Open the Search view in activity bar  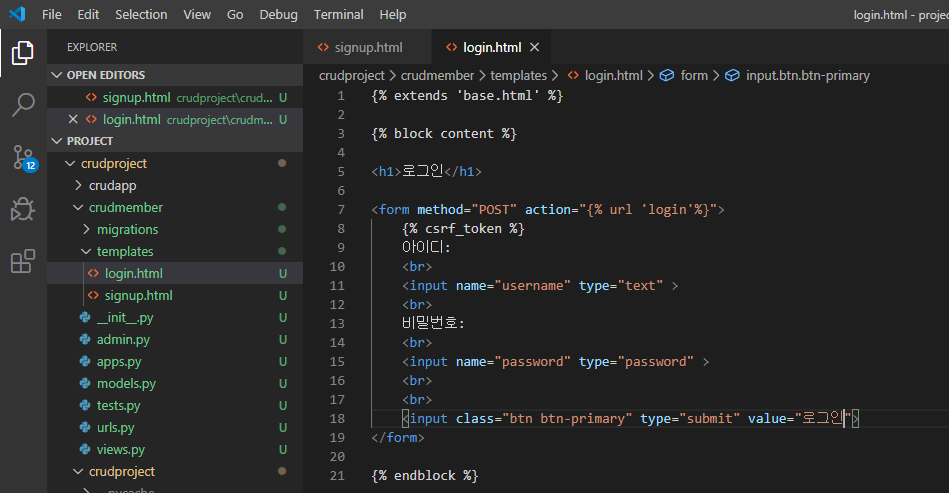coord(23,105)
